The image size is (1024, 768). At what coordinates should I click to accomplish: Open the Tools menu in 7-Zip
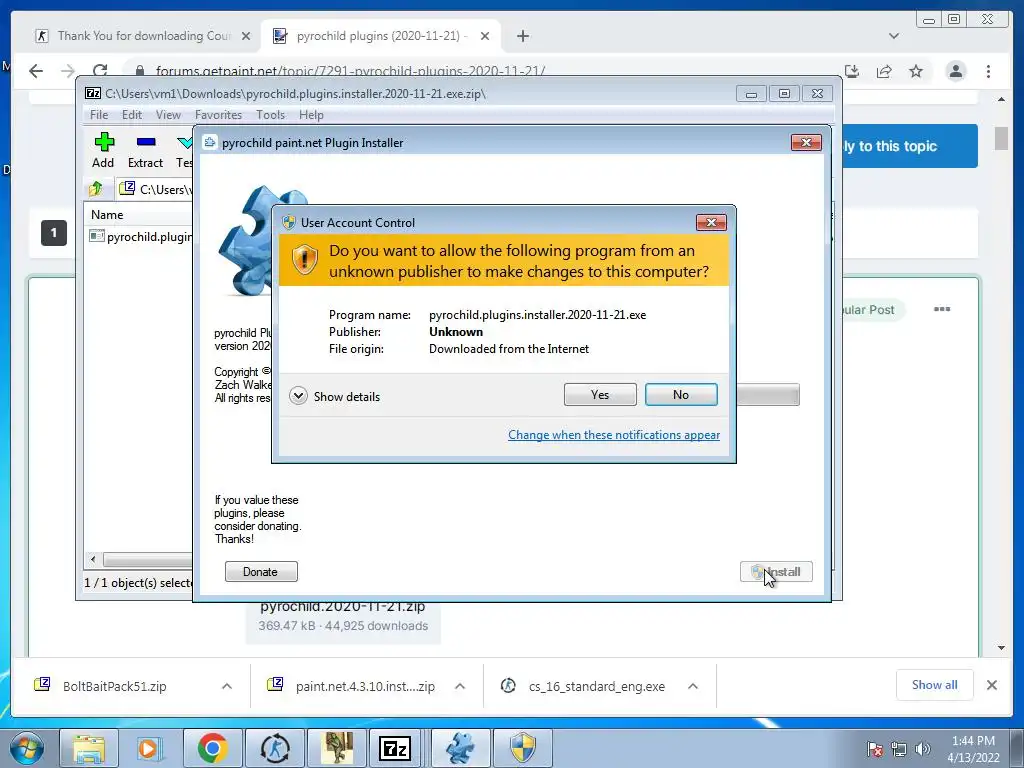pyautogui.click(x=270, y=115)
